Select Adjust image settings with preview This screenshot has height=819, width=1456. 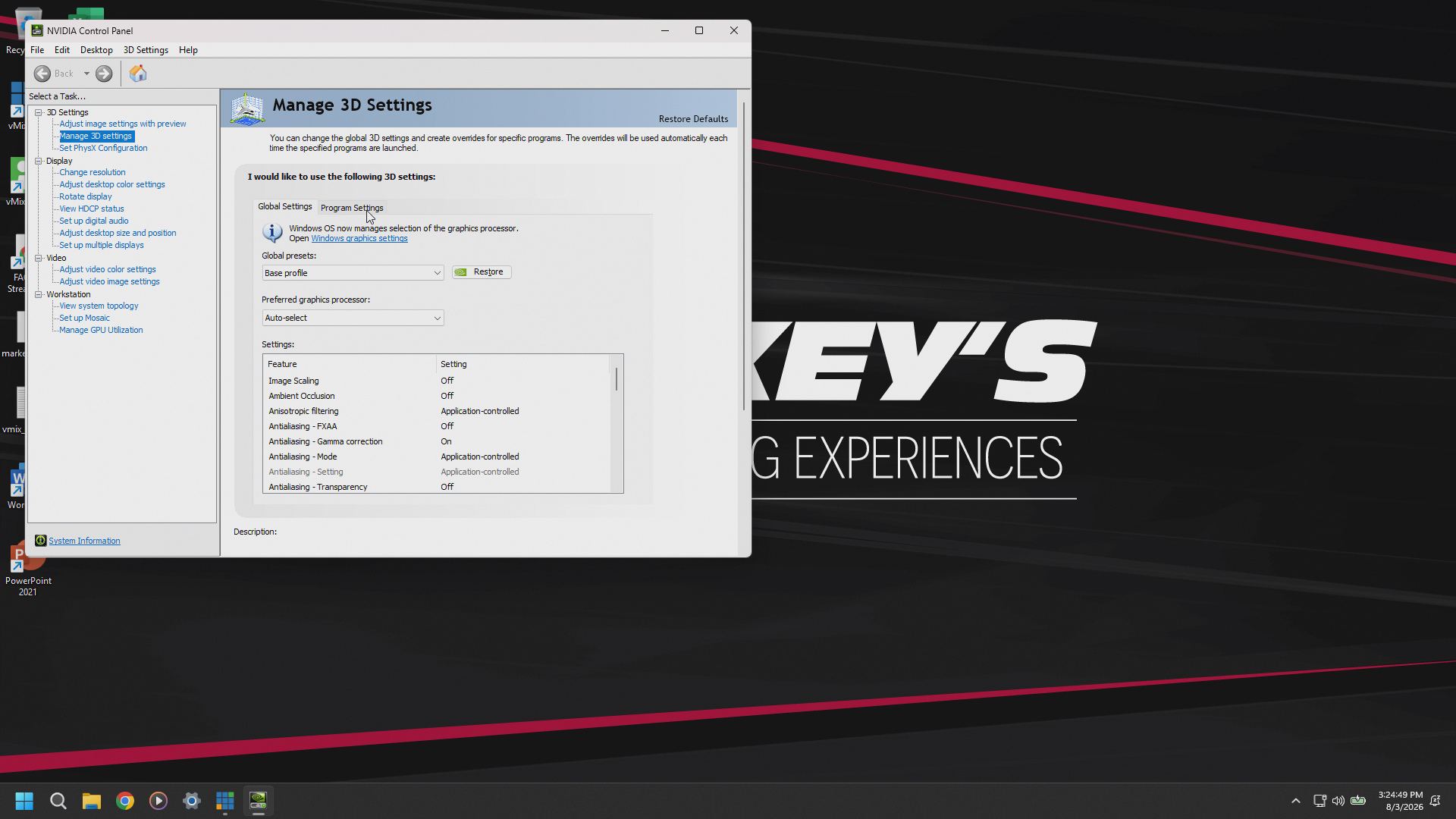coord(123,124)
